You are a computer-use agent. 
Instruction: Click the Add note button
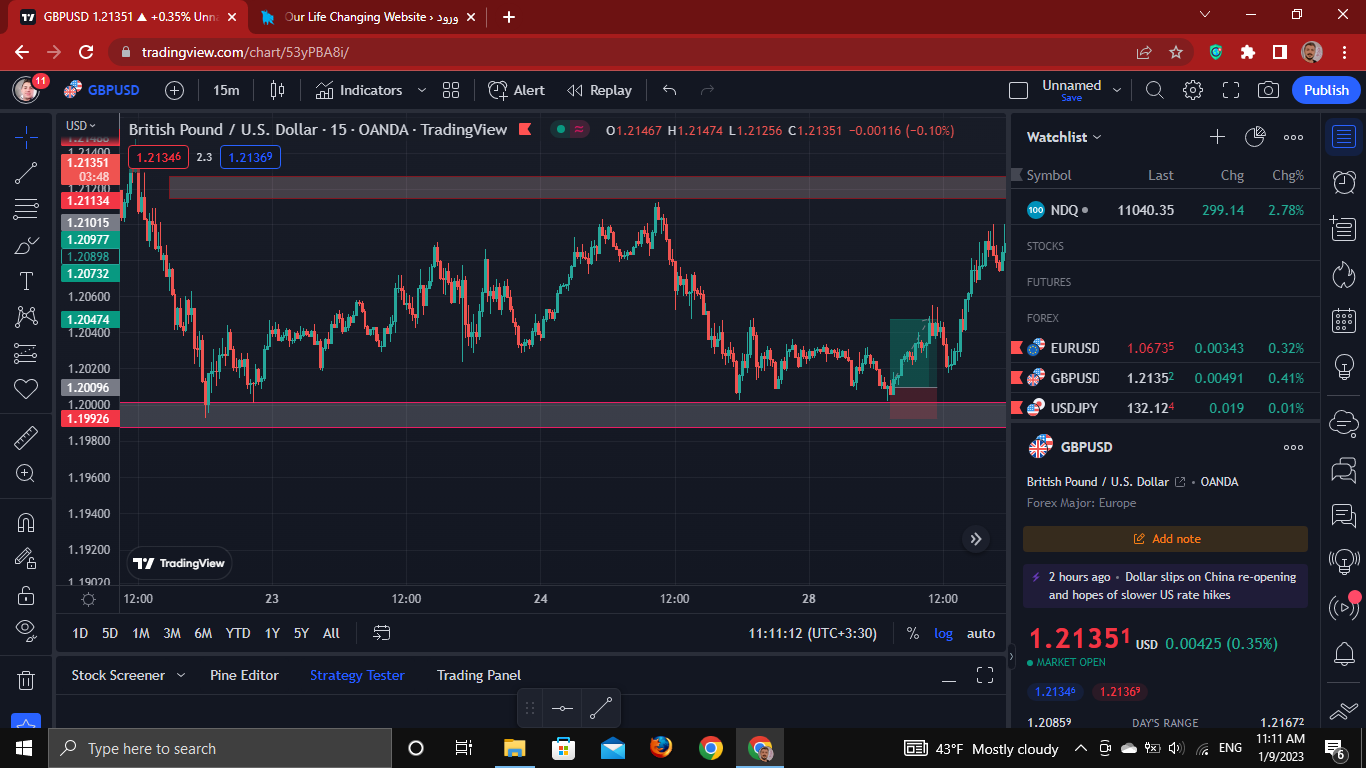click(x=1165, y=539)
